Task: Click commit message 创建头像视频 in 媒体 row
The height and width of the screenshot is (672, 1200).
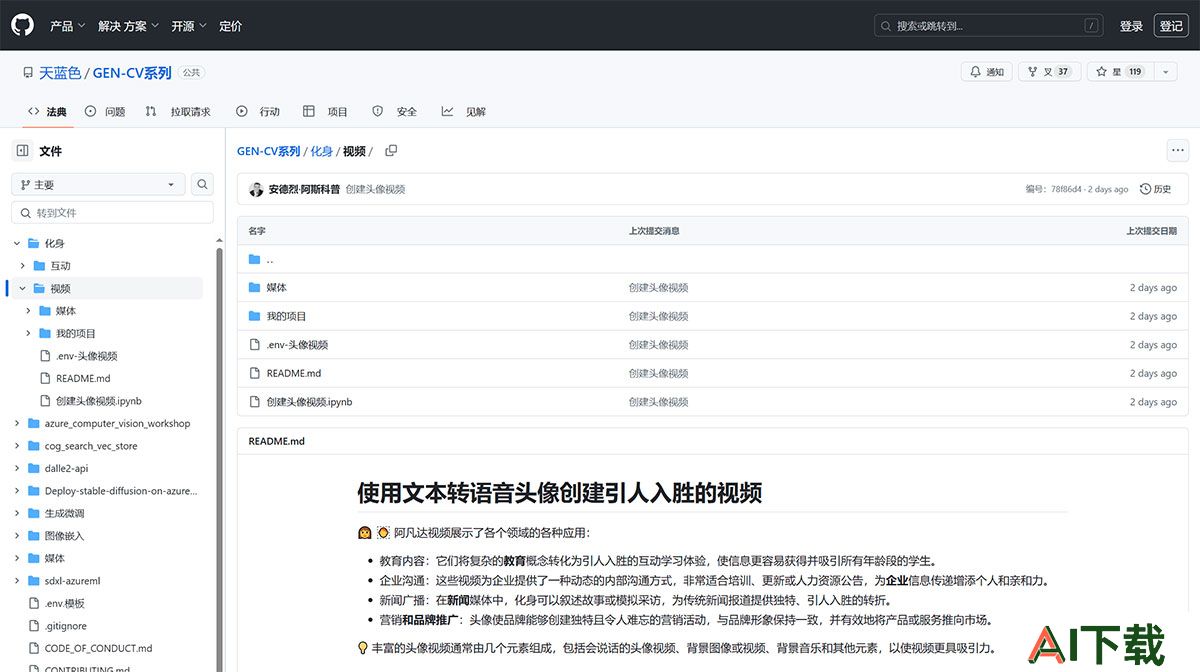Action: click(x=658, y=287)
